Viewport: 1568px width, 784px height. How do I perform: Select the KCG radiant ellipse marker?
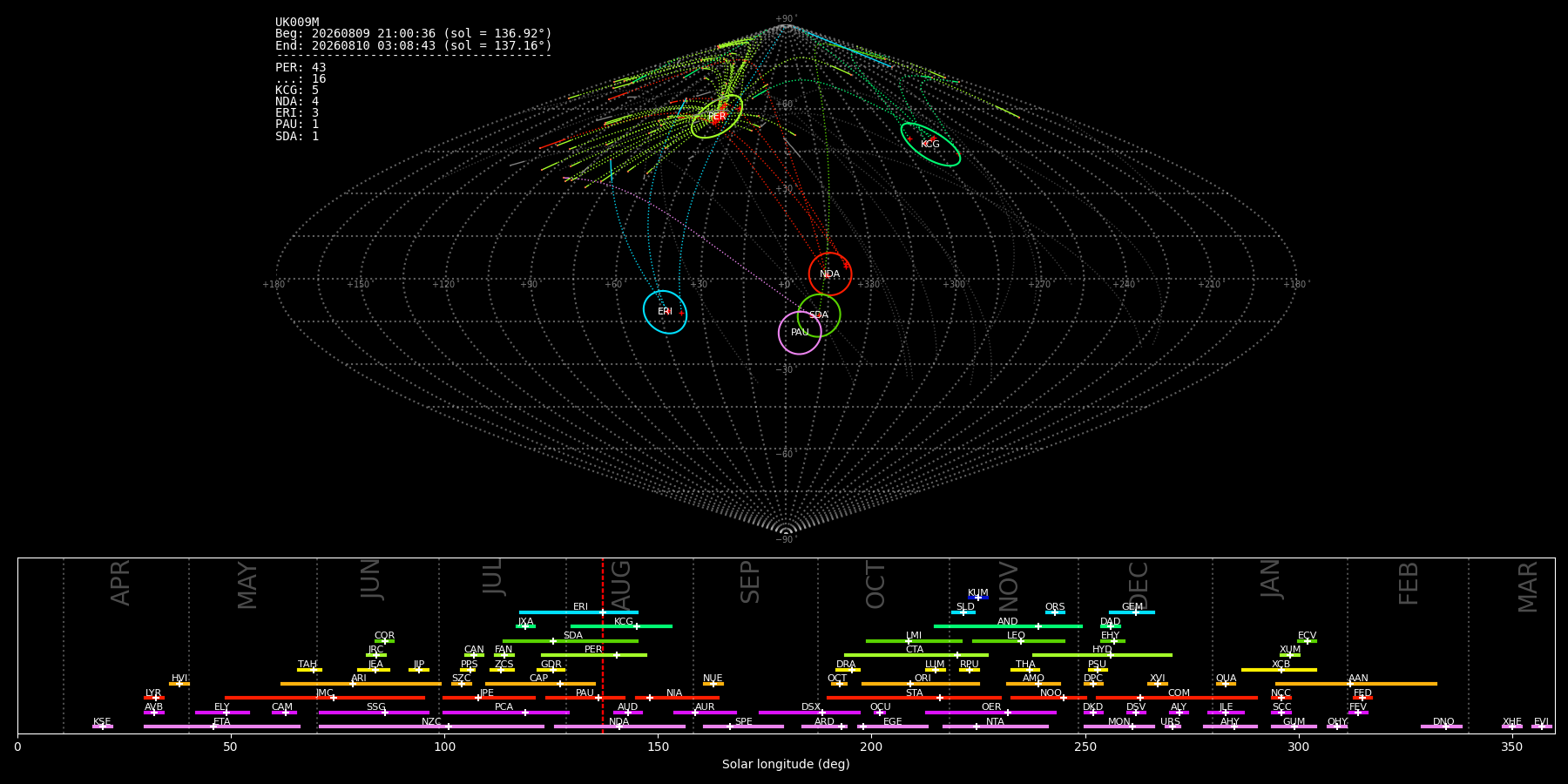pyautogui.click(x=930, y=145)
